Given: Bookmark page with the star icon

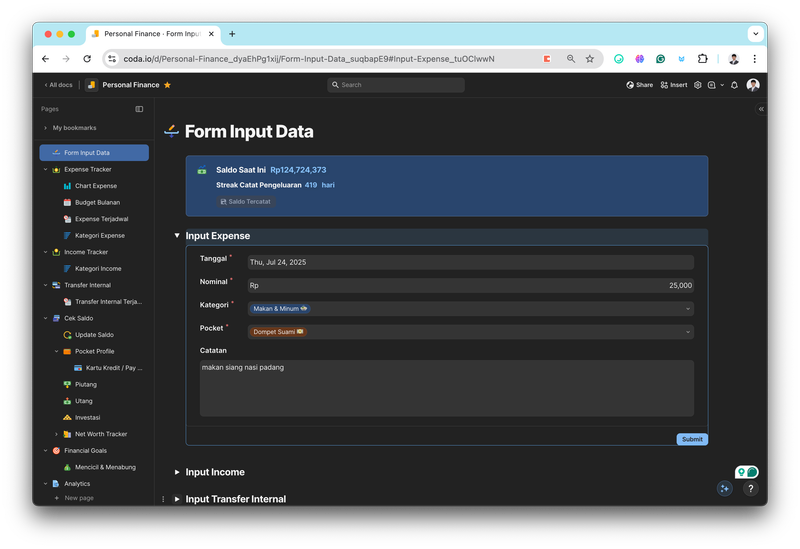Looking at the screenshot, I should click(589, 59).
